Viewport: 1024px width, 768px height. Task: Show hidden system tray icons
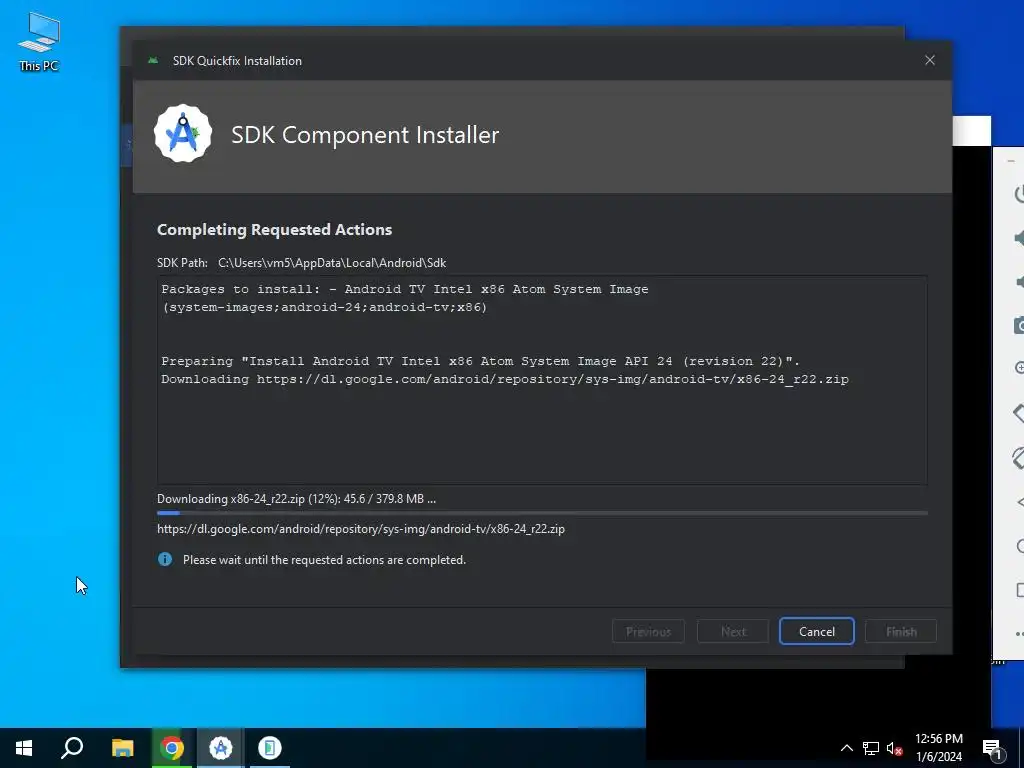(846, 748)
